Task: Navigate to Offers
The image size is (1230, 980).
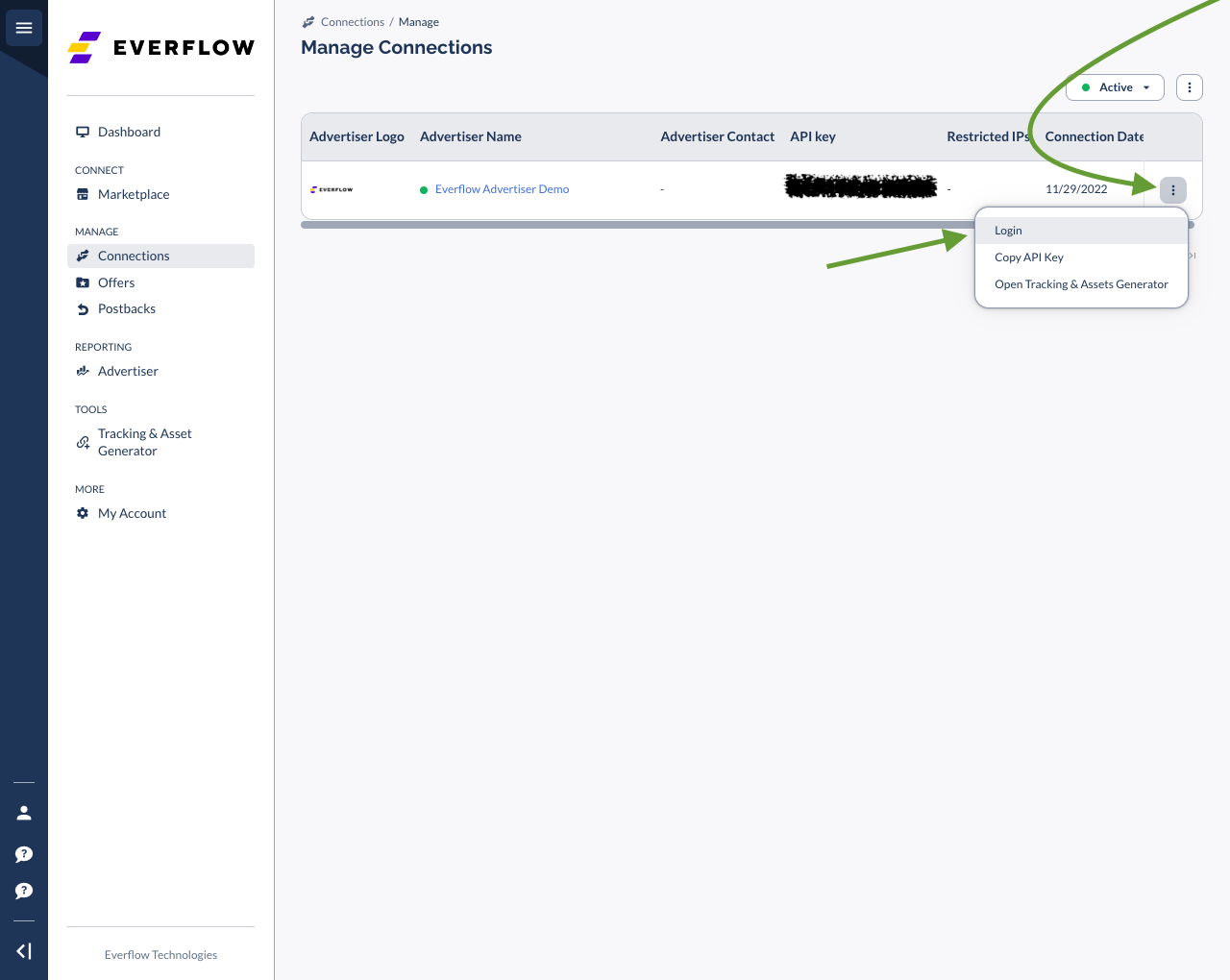Action: click(x=116, y=282)
